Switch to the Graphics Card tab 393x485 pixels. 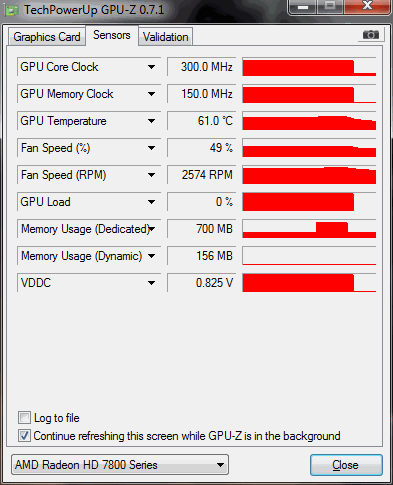[x=47, y=37]
